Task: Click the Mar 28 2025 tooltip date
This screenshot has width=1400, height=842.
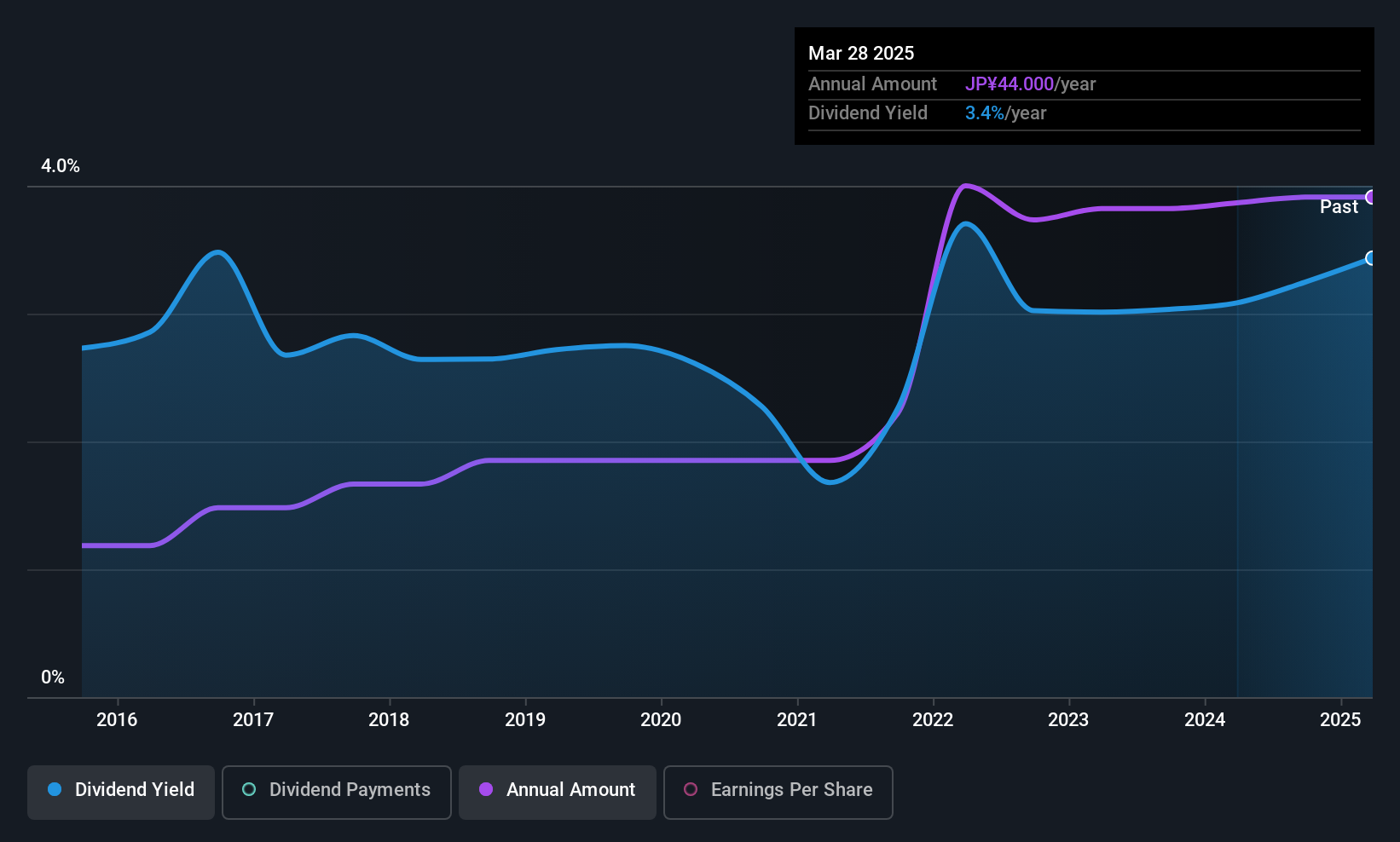Action: [861, 54]
